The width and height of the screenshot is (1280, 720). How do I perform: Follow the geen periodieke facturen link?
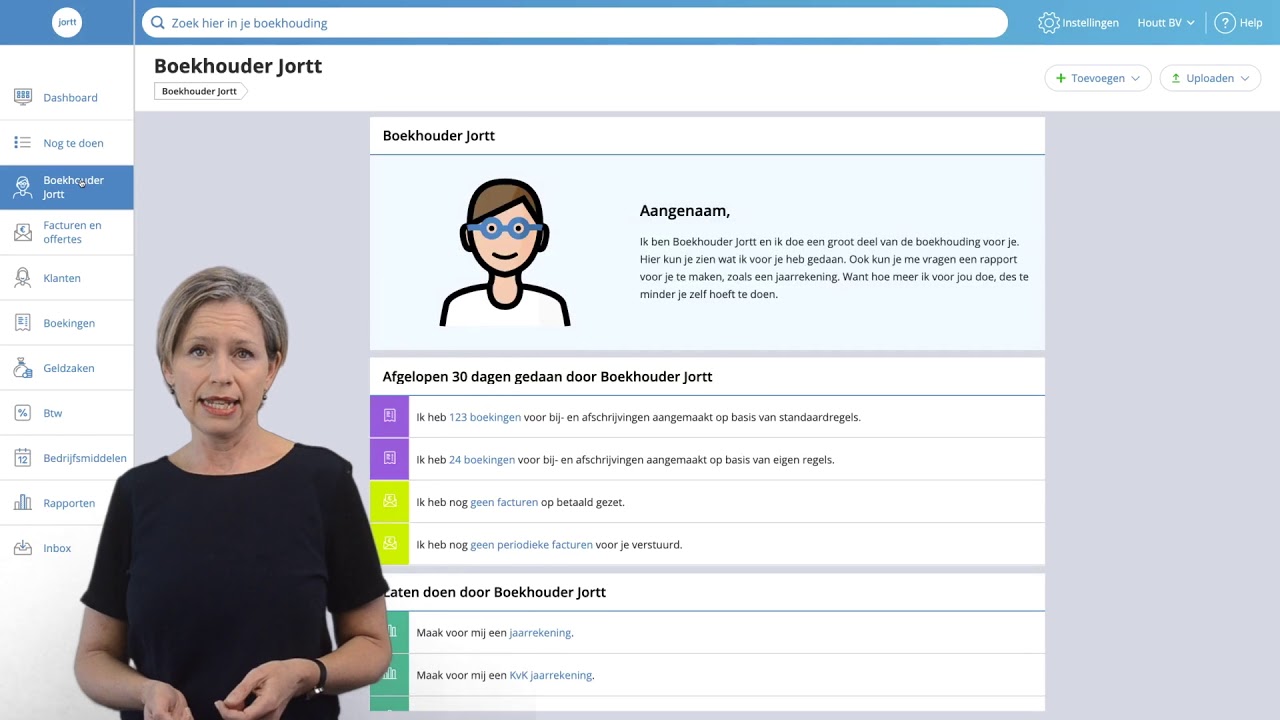coord(531,545)
